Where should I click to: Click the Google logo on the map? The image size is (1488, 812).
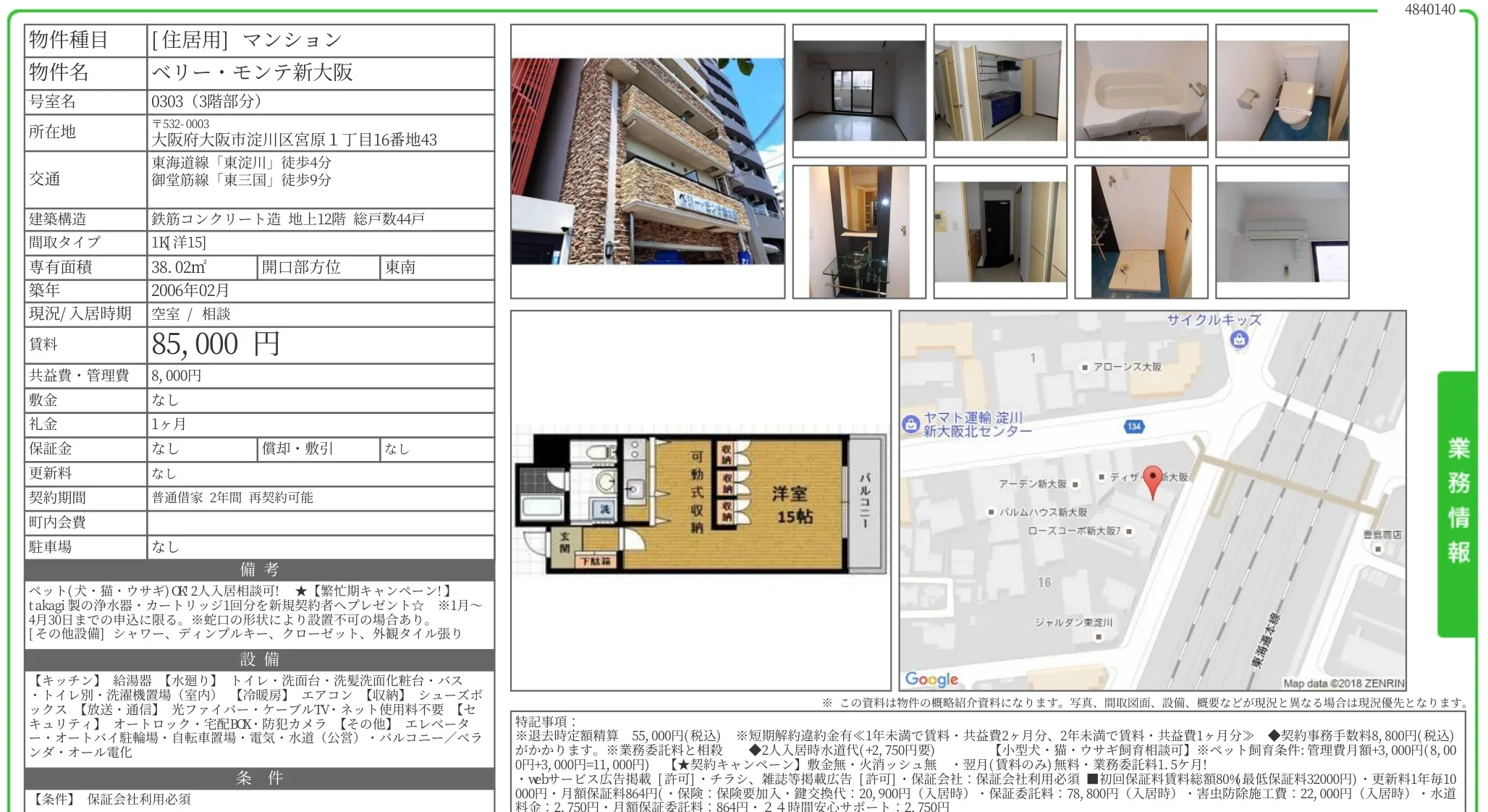(x=933, y=680)
